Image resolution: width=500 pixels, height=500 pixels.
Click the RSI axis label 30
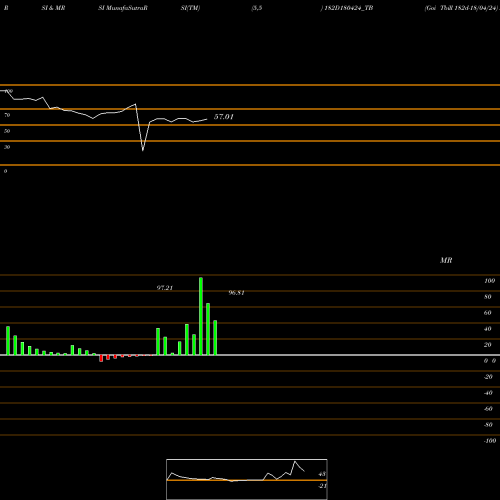7,147
